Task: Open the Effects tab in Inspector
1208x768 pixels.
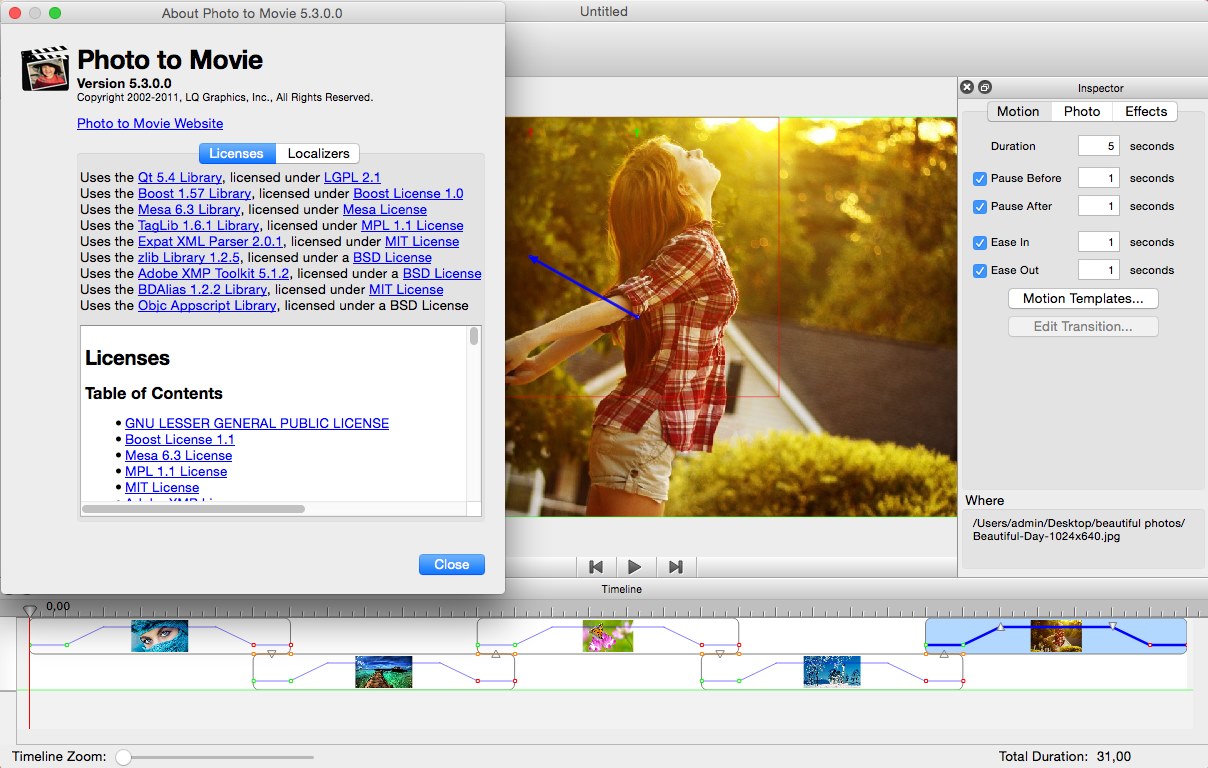Action: click(x=1146, y=111)
